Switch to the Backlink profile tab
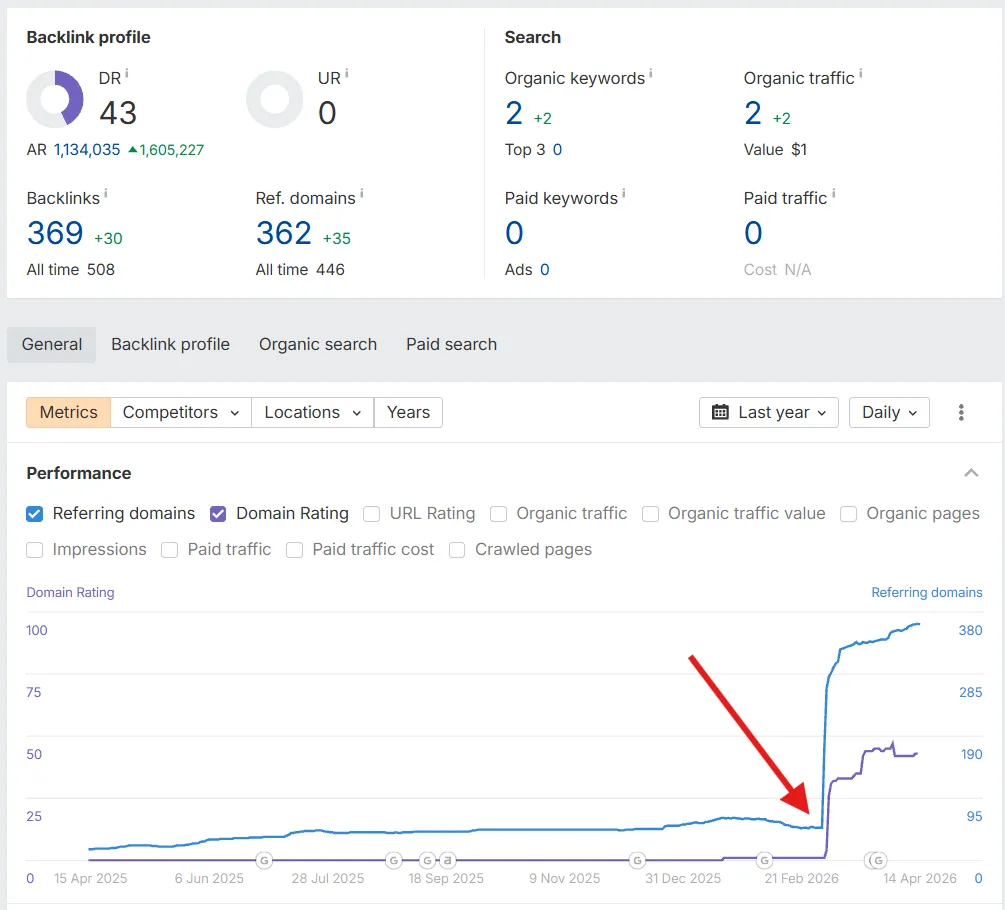This screenshot has width=1005, height=910. point(170,344)
